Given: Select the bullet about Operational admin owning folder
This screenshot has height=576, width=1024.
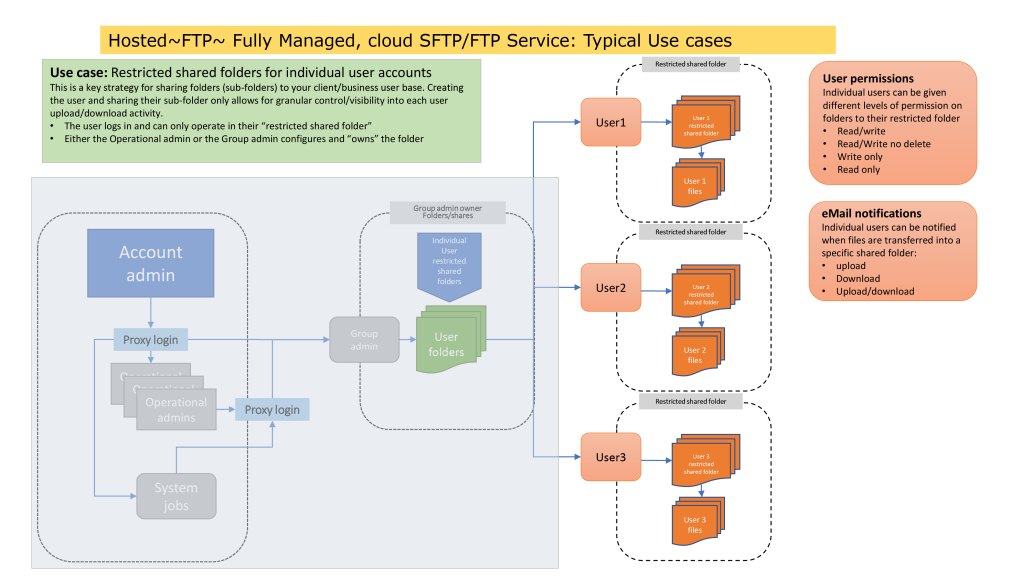Looking at the screenshot, I should click(237, 138).
